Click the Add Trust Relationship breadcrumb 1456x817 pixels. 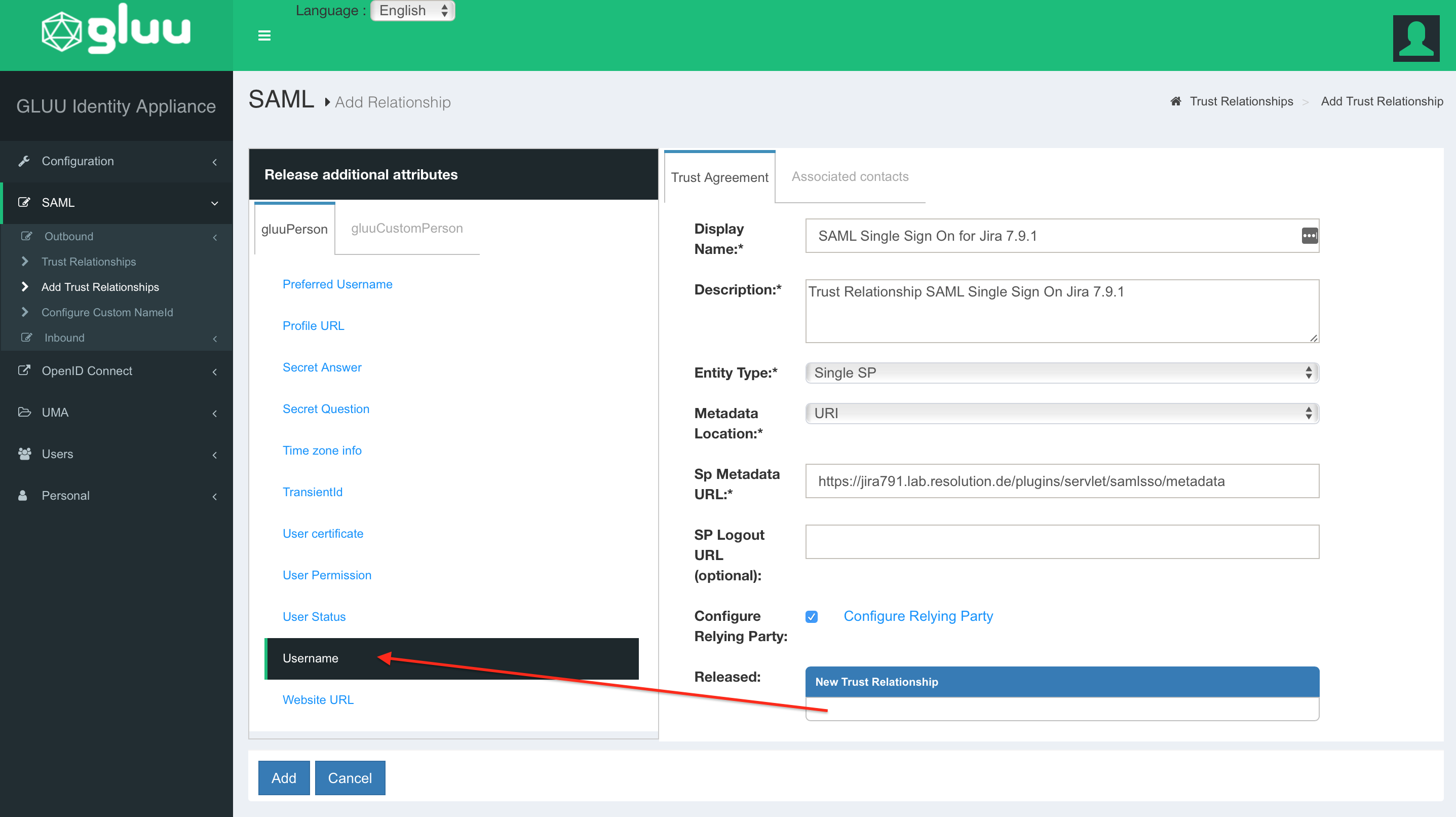coord(1382,101)
